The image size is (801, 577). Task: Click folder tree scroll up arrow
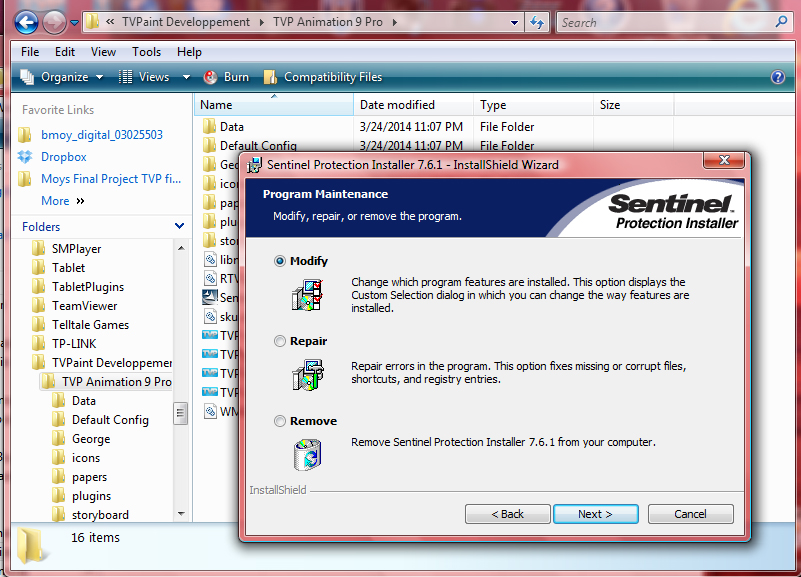181,248
